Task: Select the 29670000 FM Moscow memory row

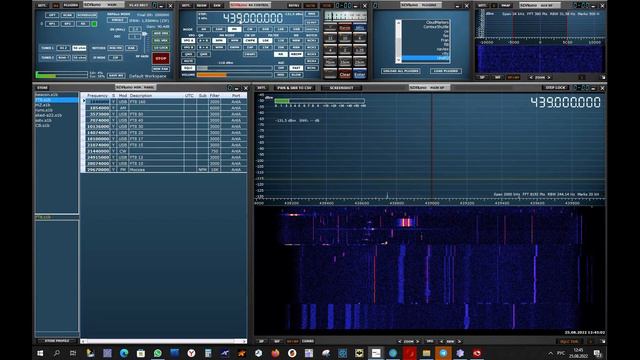Action: [165, 169]
